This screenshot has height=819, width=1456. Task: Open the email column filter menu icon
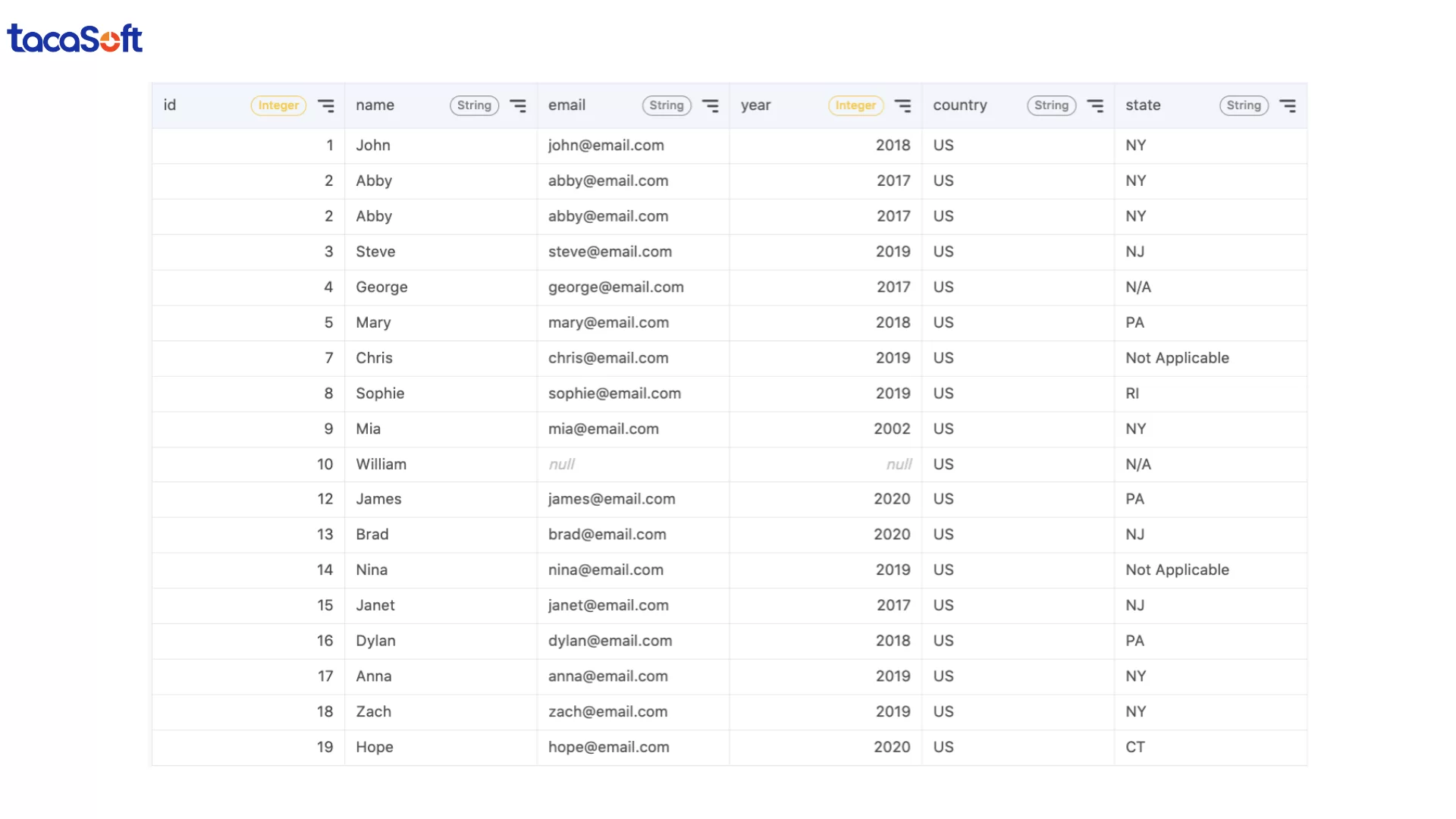(x=711, y=105)
